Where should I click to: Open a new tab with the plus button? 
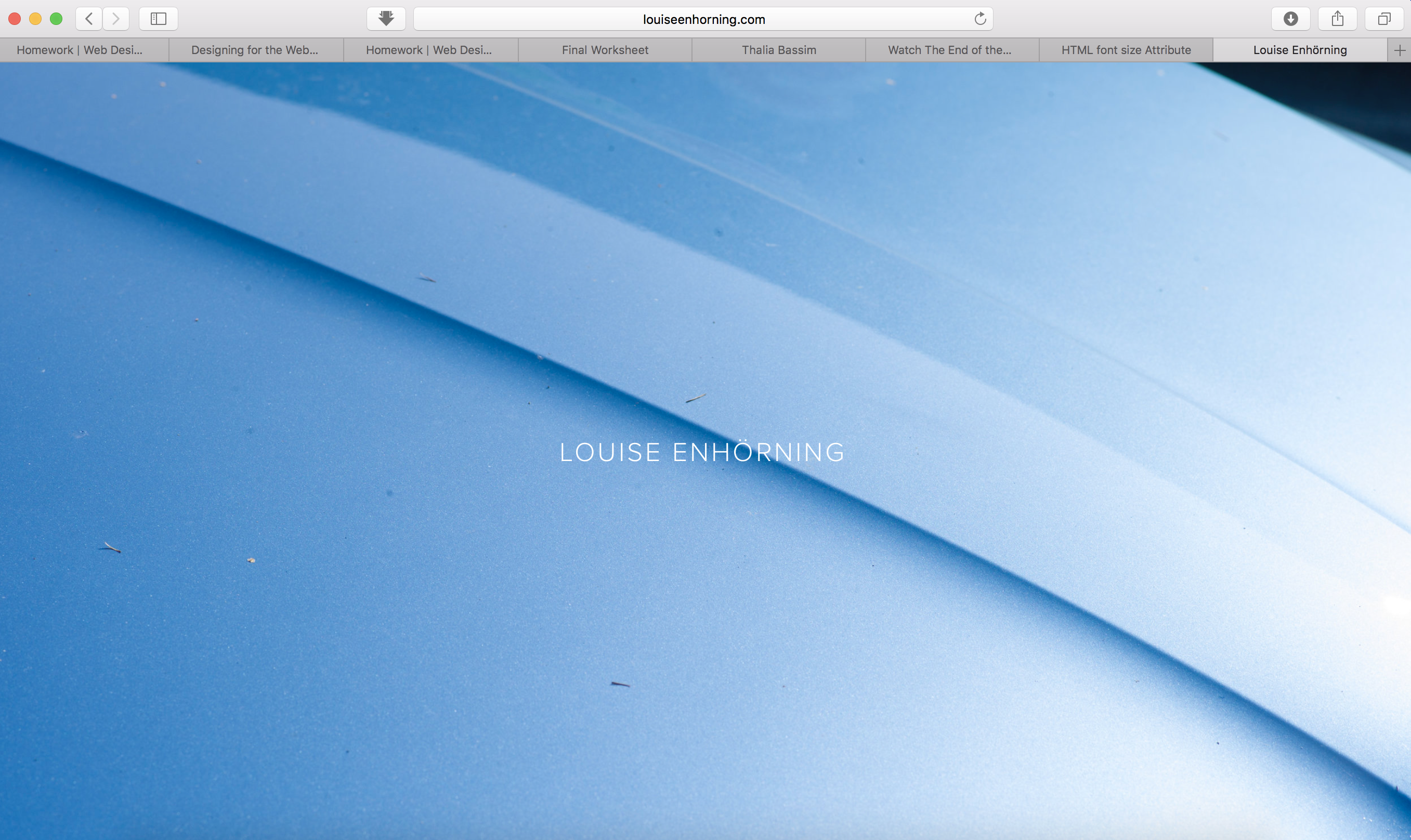click(1400, 50)
